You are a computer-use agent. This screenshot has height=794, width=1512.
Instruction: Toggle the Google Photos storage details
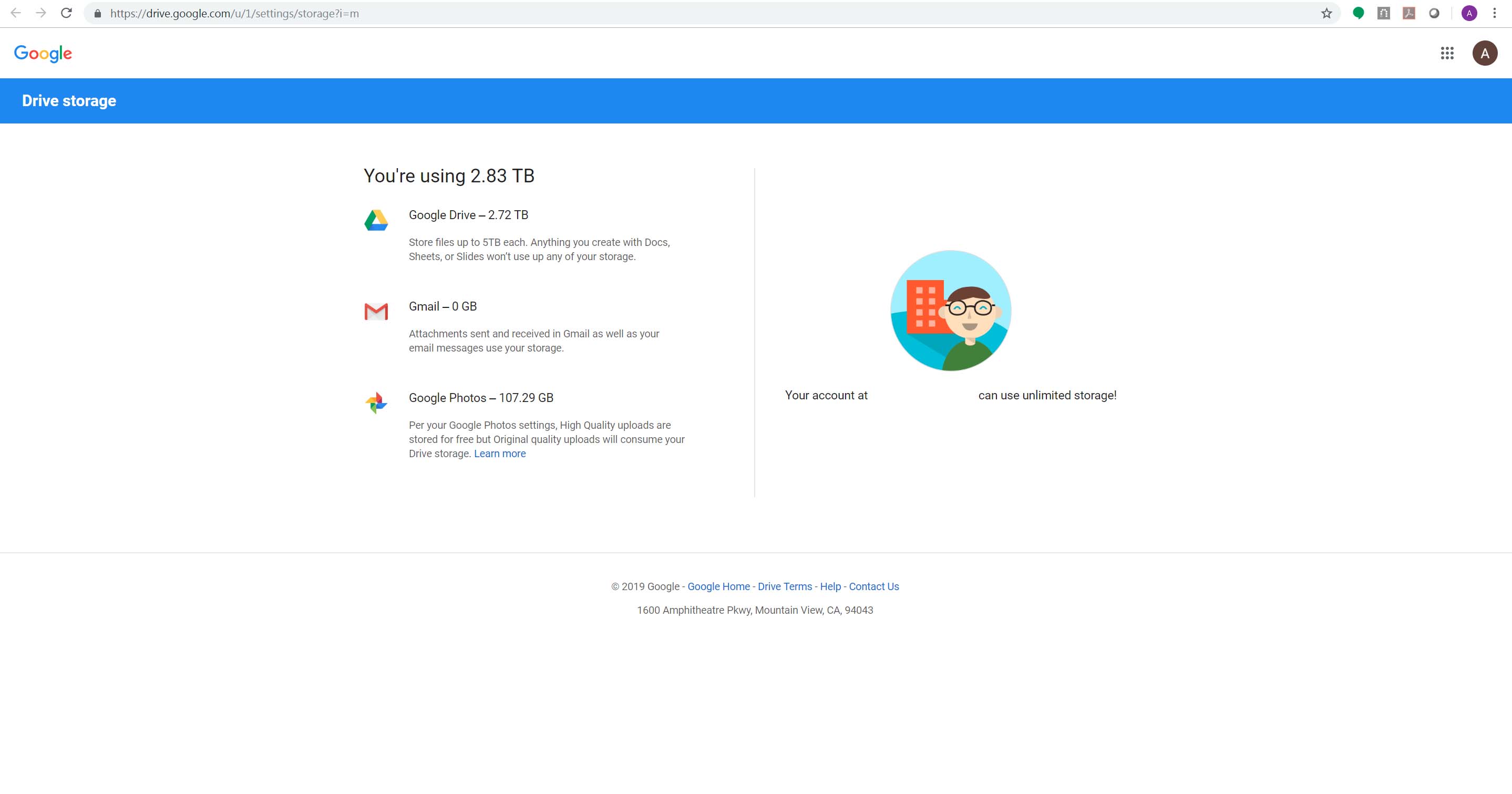481,397
